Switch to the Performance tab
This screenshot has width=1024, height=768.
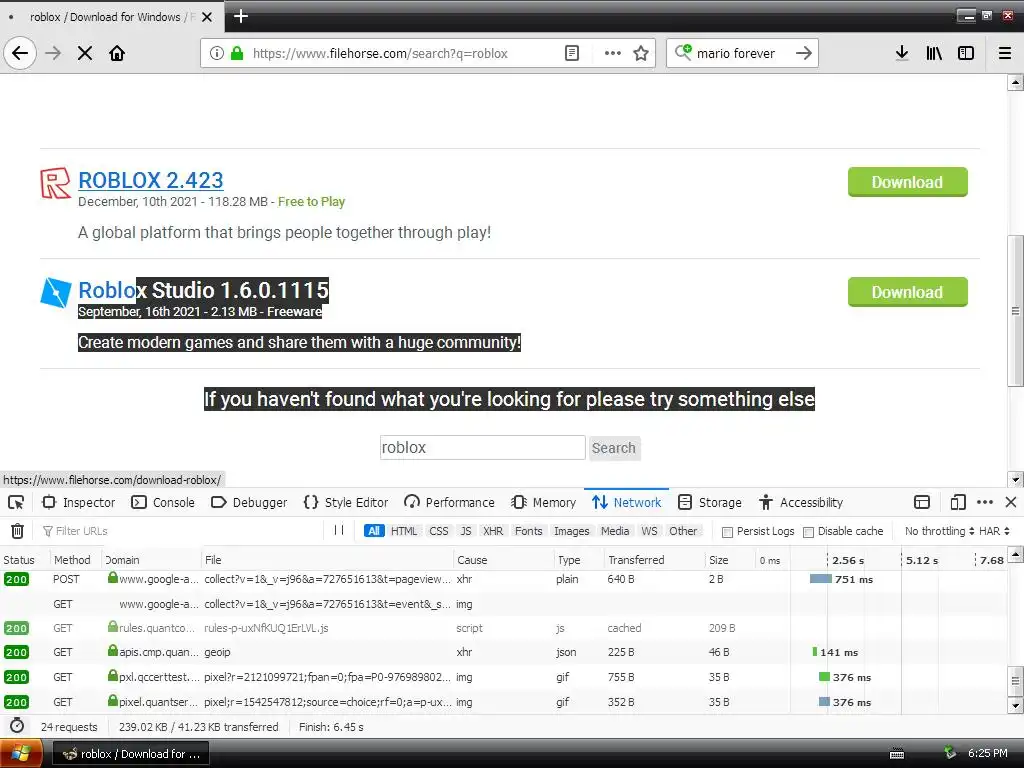pyautogui.click(x=449, y=502)
